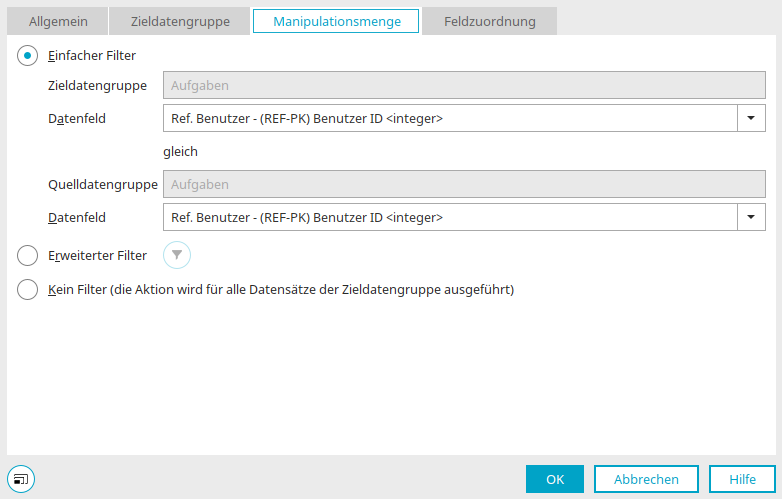This screenshot has height=499, width=782.
Task: Select the Kein Filter radio option
Action: (27, 290)
